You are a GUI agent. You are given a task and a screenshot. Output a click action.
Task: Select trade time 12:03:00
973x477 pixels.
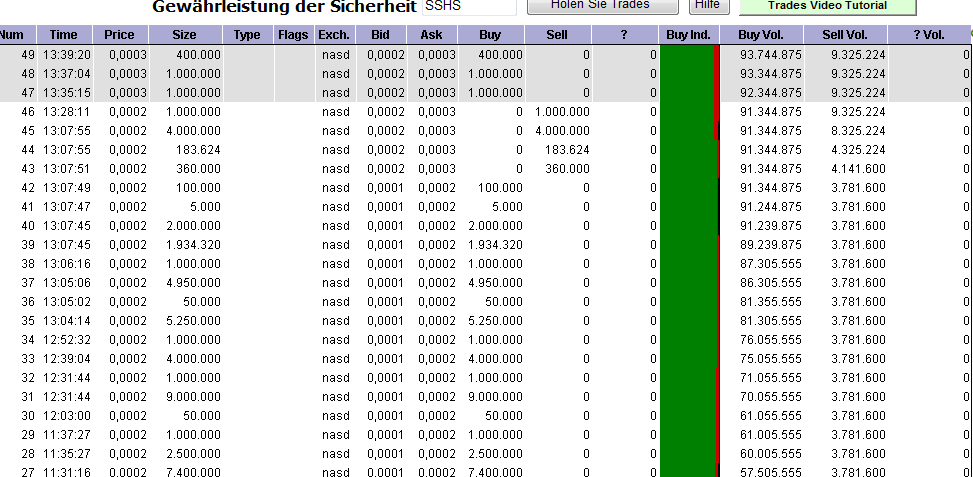67,416
